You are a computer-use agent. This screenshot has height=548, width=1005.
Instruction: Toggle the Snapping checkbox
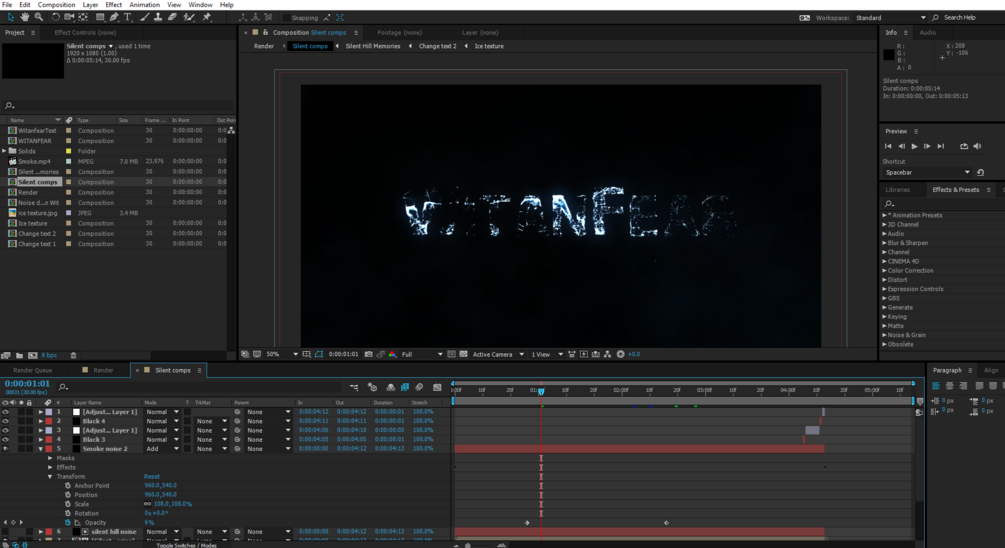pyautogui.click(x=286, y=18)
